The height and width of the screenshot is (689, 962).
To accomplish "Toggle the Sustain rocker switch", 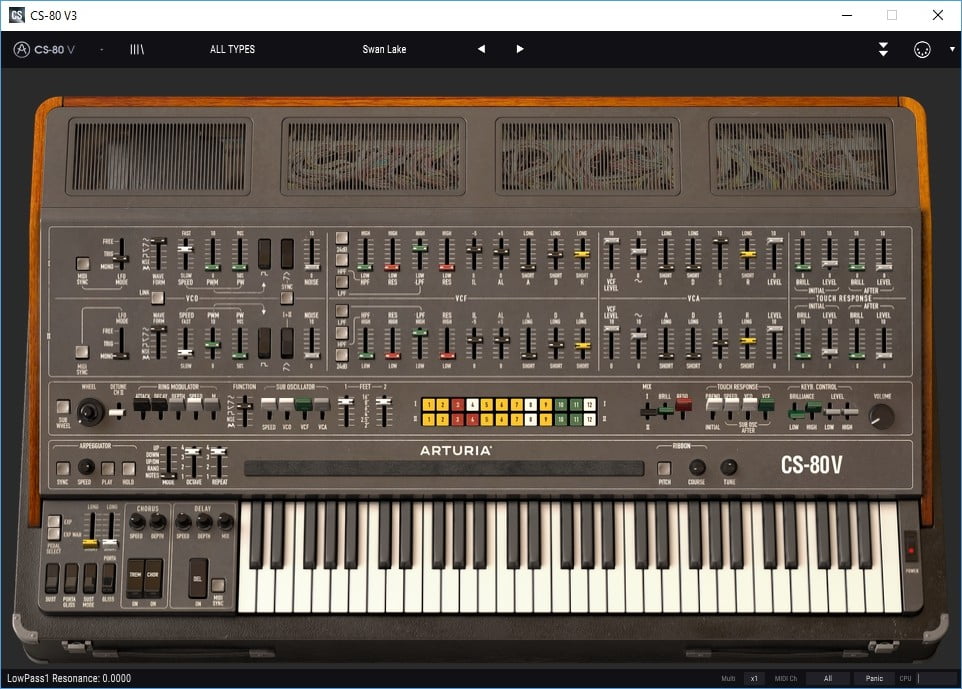I will [52, 578].
